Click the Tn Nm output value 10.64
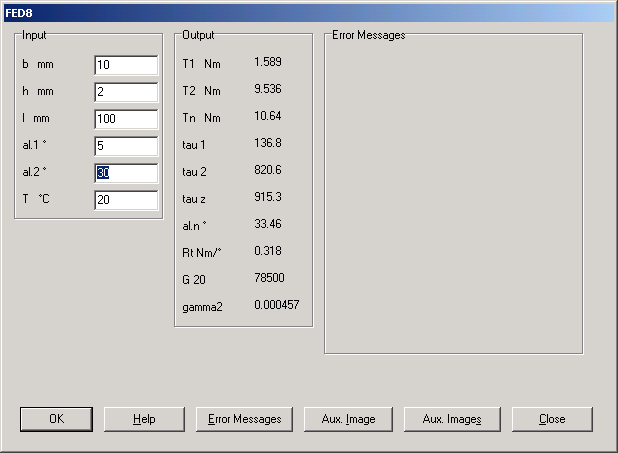 (x=268, y=116)
